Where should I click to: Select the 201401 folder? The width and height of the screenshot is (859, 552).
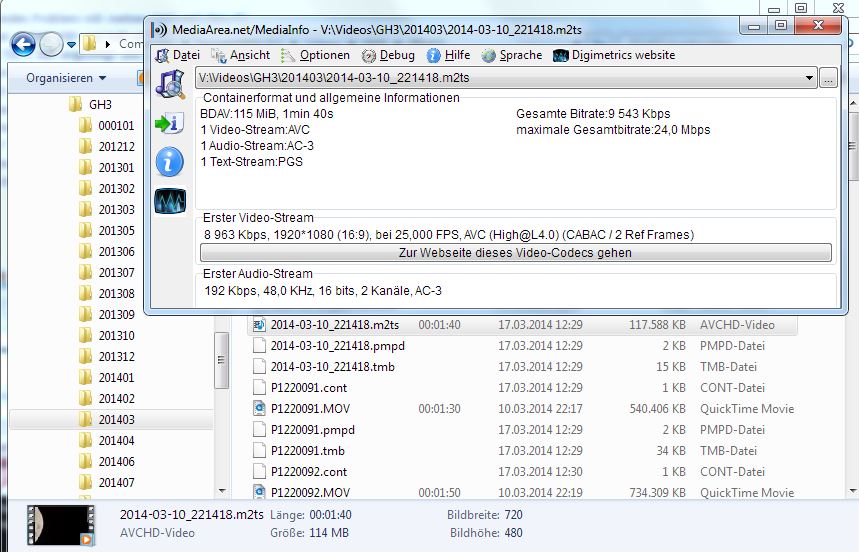pos(107,377)
